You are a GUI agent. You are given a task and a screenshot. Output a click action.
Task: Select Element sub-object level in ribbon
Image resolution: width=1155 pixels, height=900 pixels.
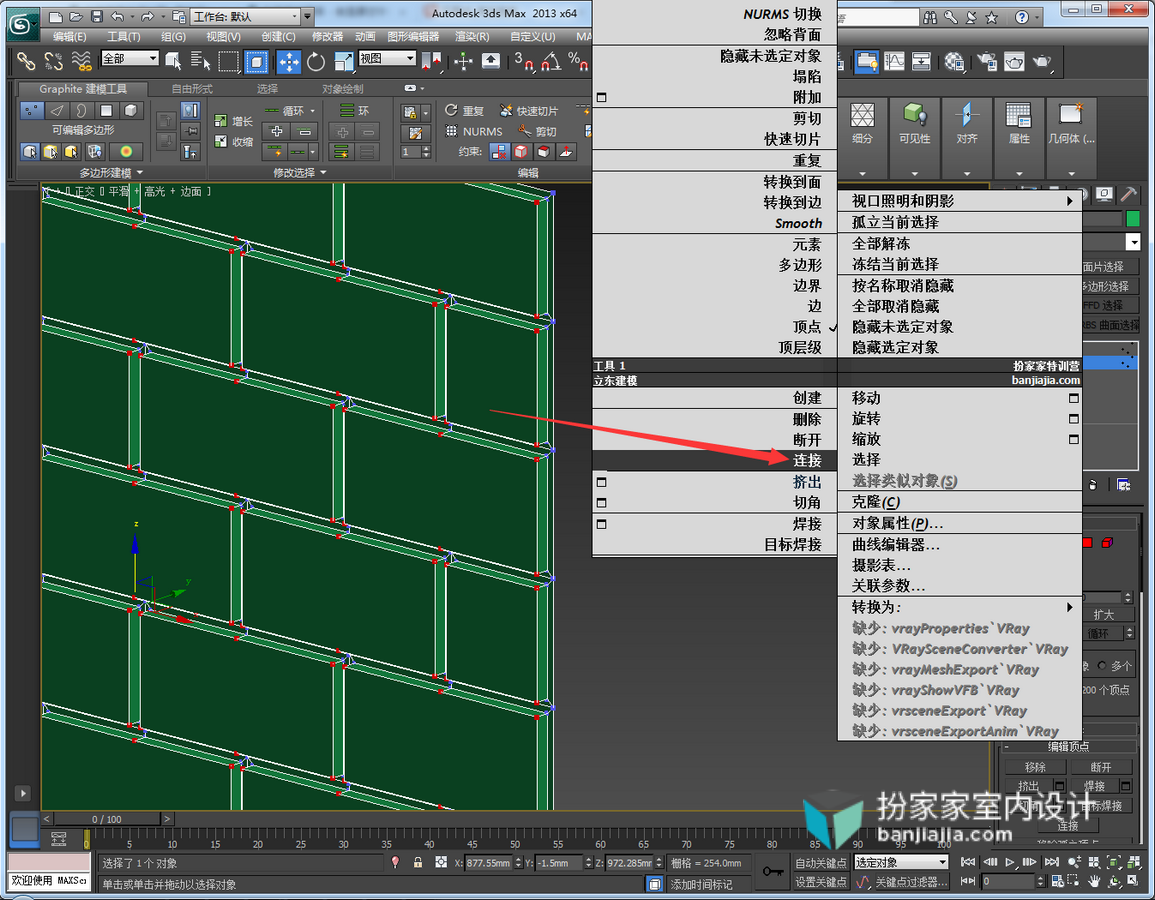pyautogui.click(x=130, y=110)
